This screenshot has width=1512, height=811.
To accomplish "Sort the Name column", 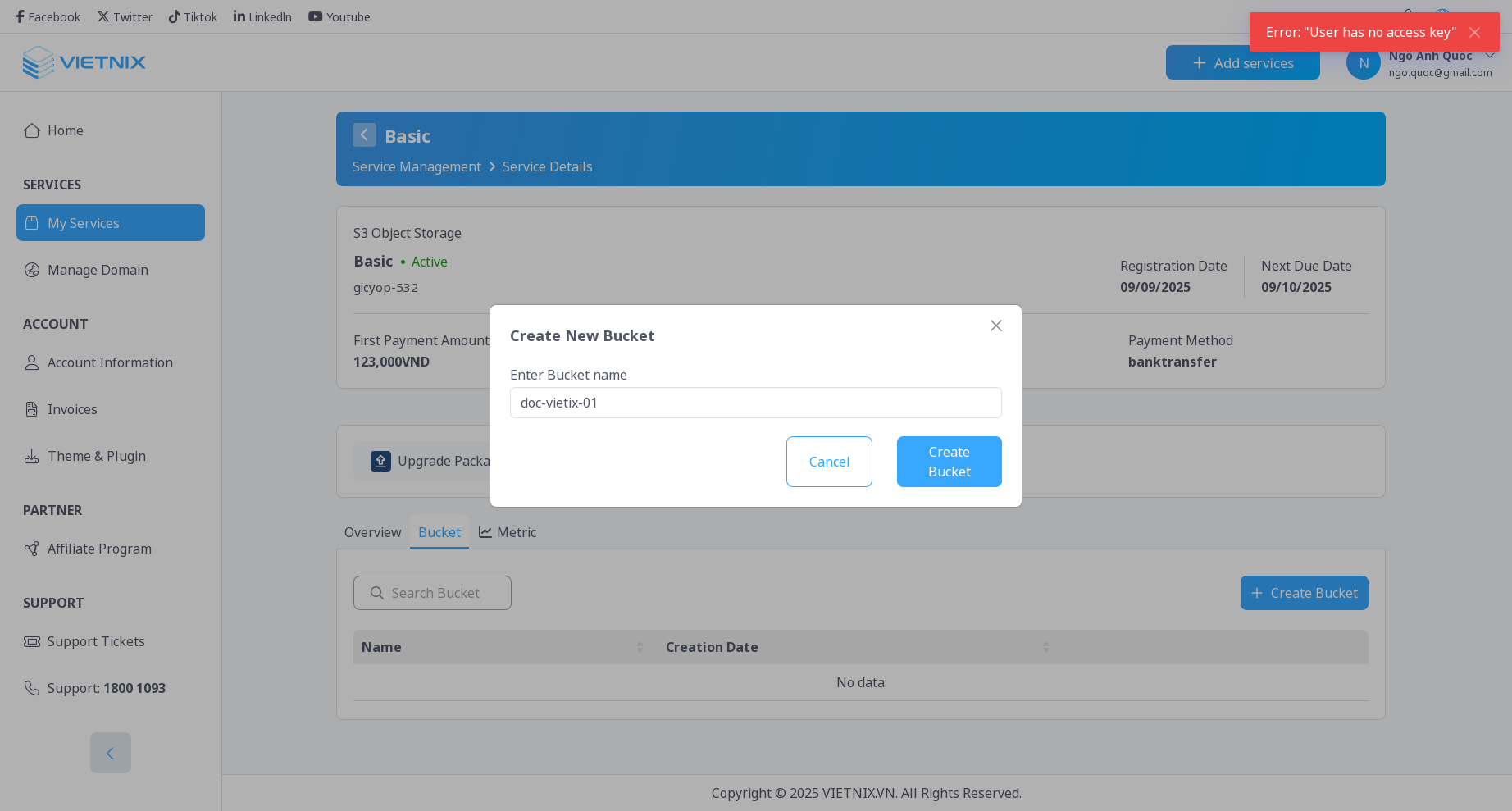I will point(640,647).
